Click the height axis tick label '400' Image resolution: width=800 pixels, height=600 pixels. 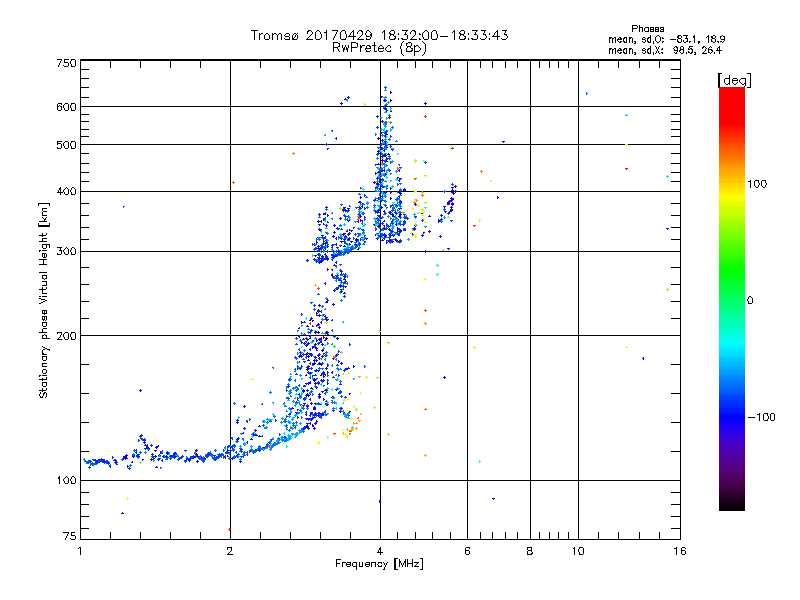66,192
